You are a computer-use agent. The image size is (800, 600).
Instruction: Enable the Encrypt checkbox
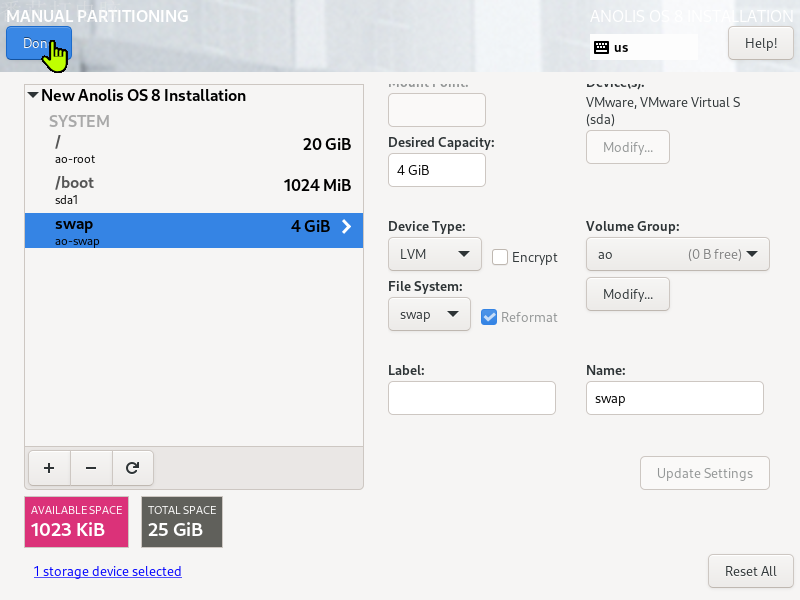[500, 257]
